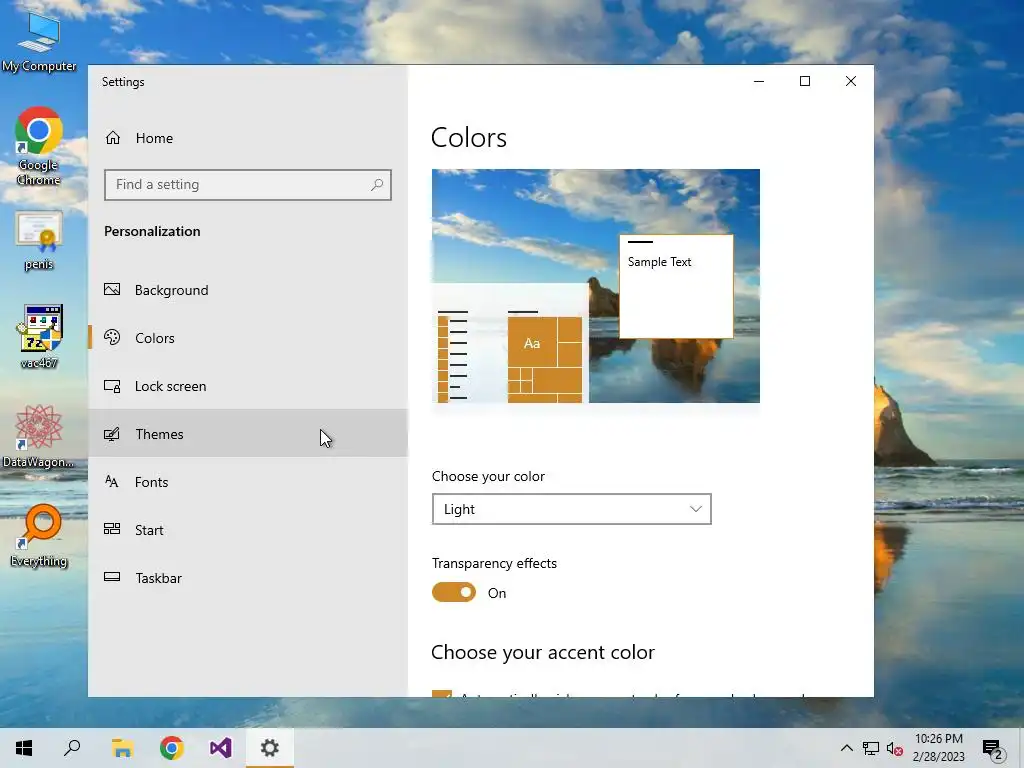Open Lock screen settings page
Screen dimensions: 1024x768
tap(248, 386)
